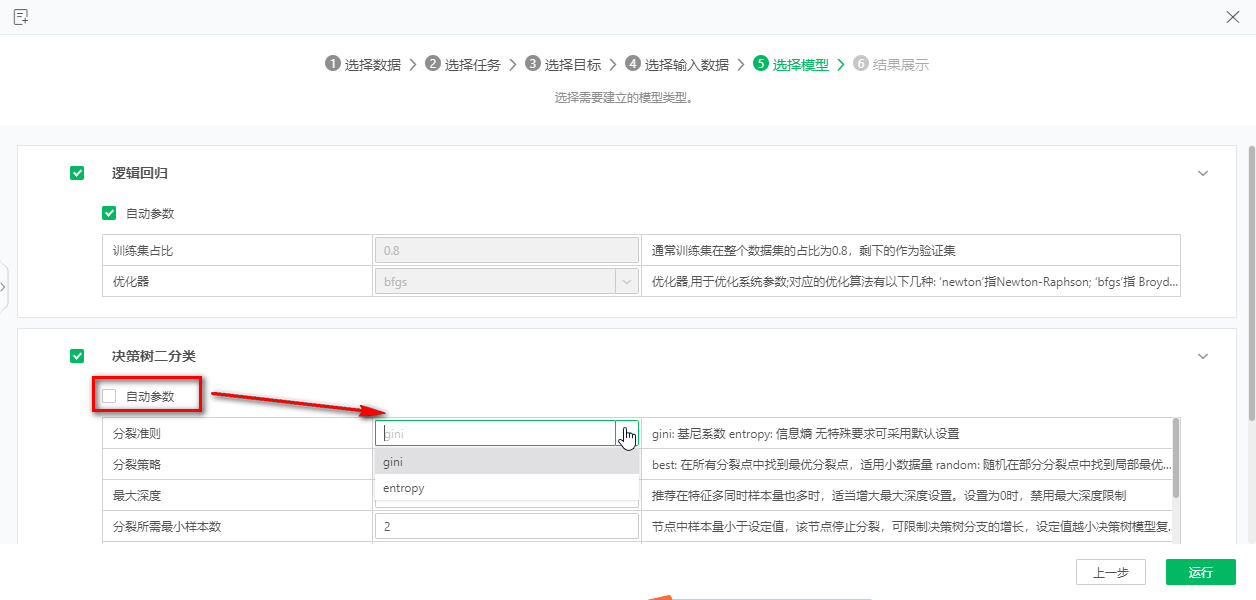1256x600 pixels.
Task: Click the 最大深度 label cell
Action: coord(238,495)
